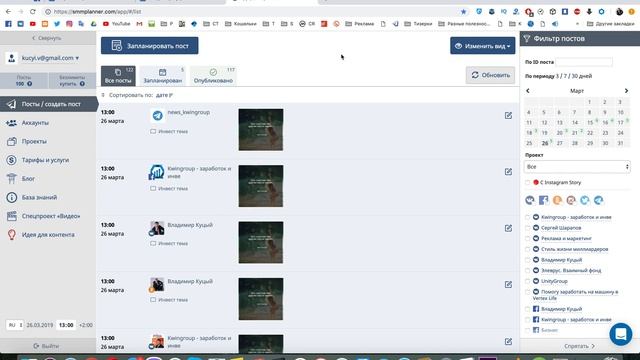Viewport: 640px width, 360px height.
Task: Open the Gmail bookmark icon
Action: pos(140,24)
